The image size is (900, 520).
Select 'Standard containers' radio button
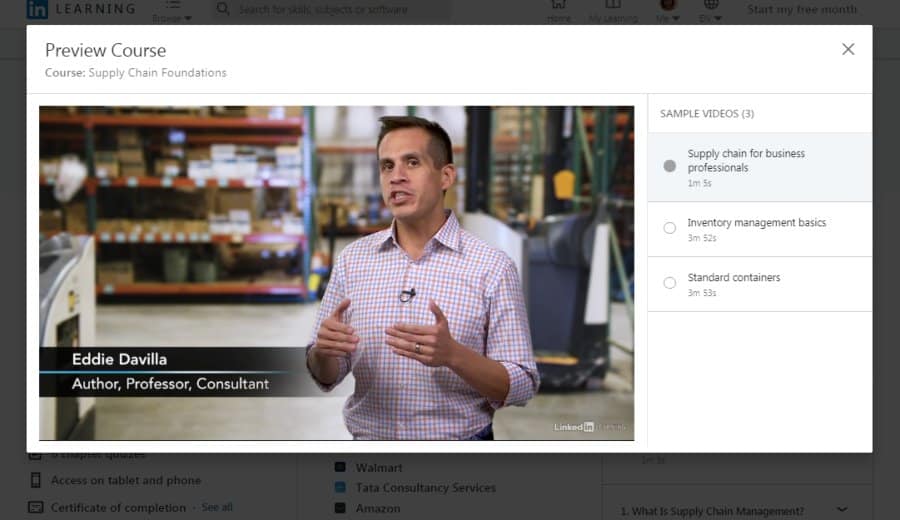[669, 283]
